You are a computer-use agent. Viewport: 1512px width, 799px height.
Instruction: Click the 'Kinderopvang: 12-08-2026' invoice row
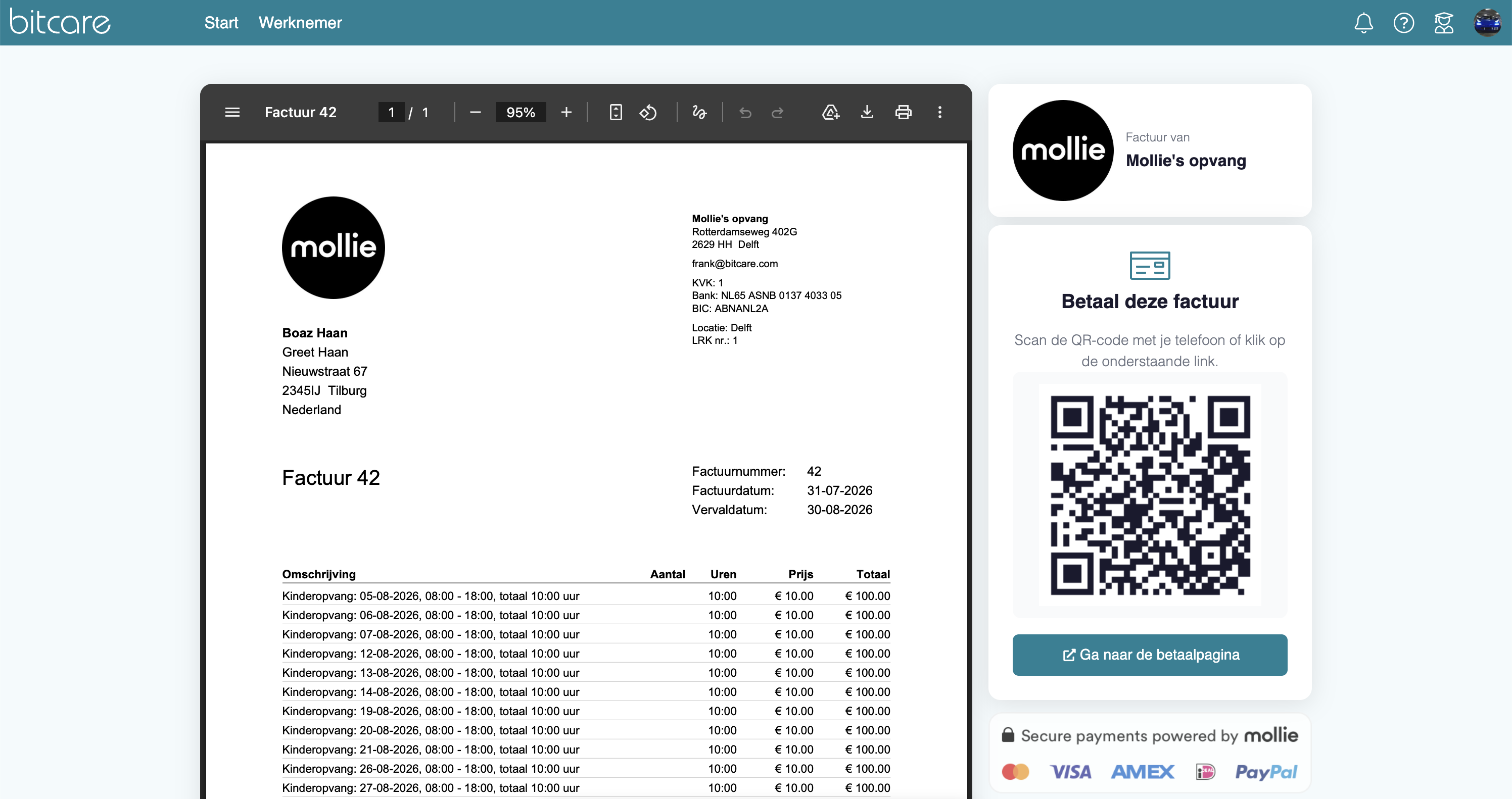pos(586,654)
